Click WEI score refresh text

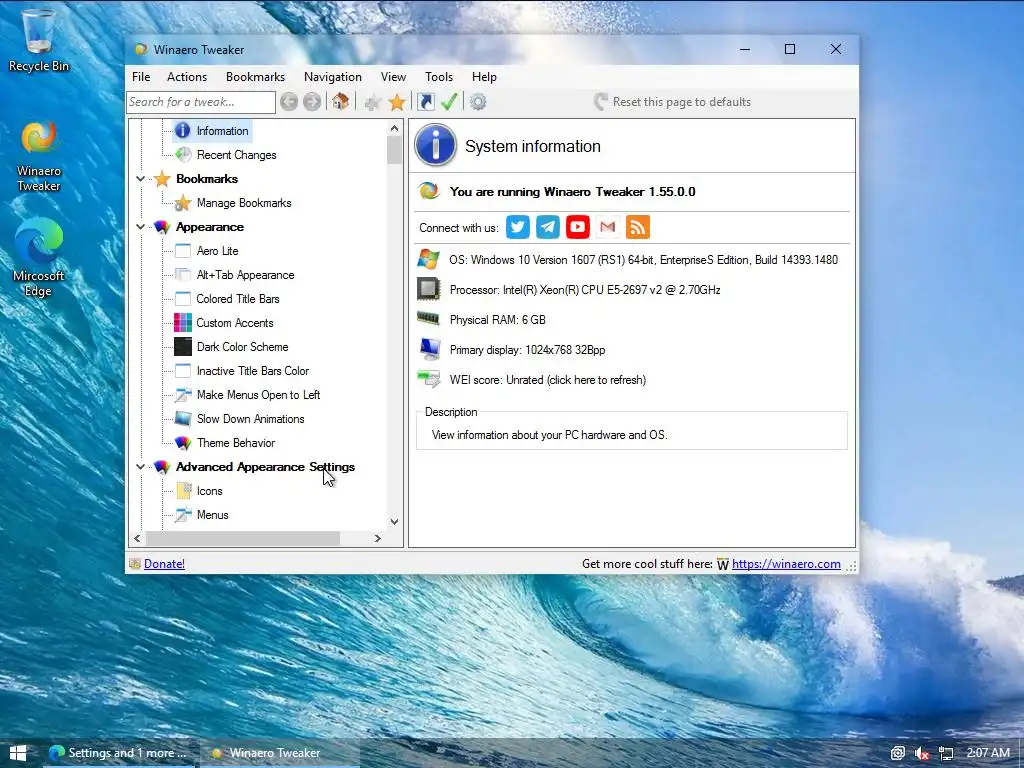[x=547, y=380]
